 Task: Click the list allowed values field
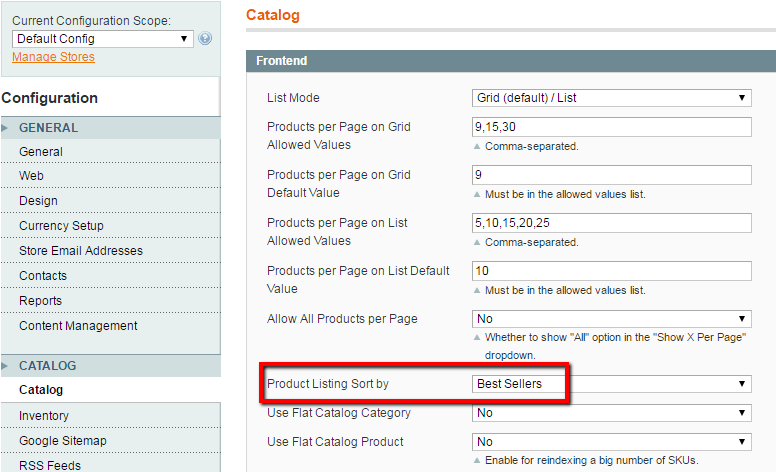coord(612,223)
